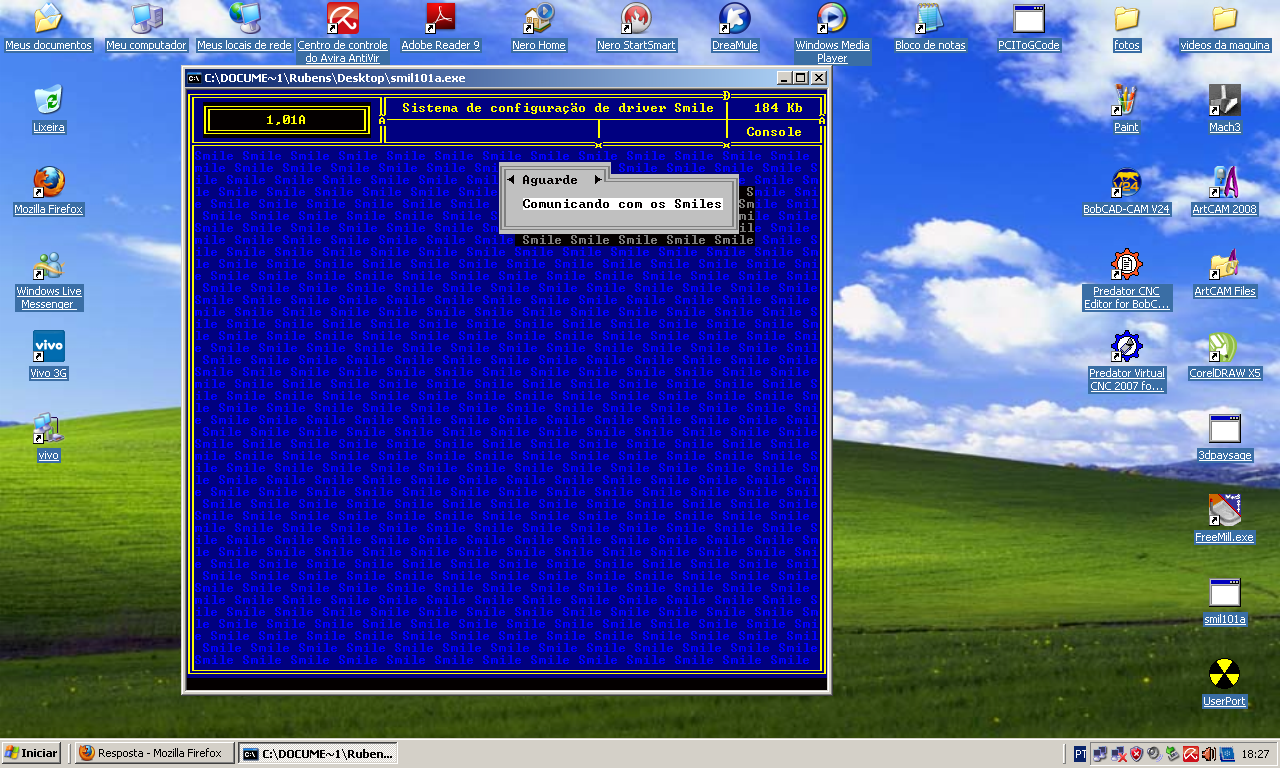
Task: Open Nero Home shortcut
Action: [x=538, y=27]
